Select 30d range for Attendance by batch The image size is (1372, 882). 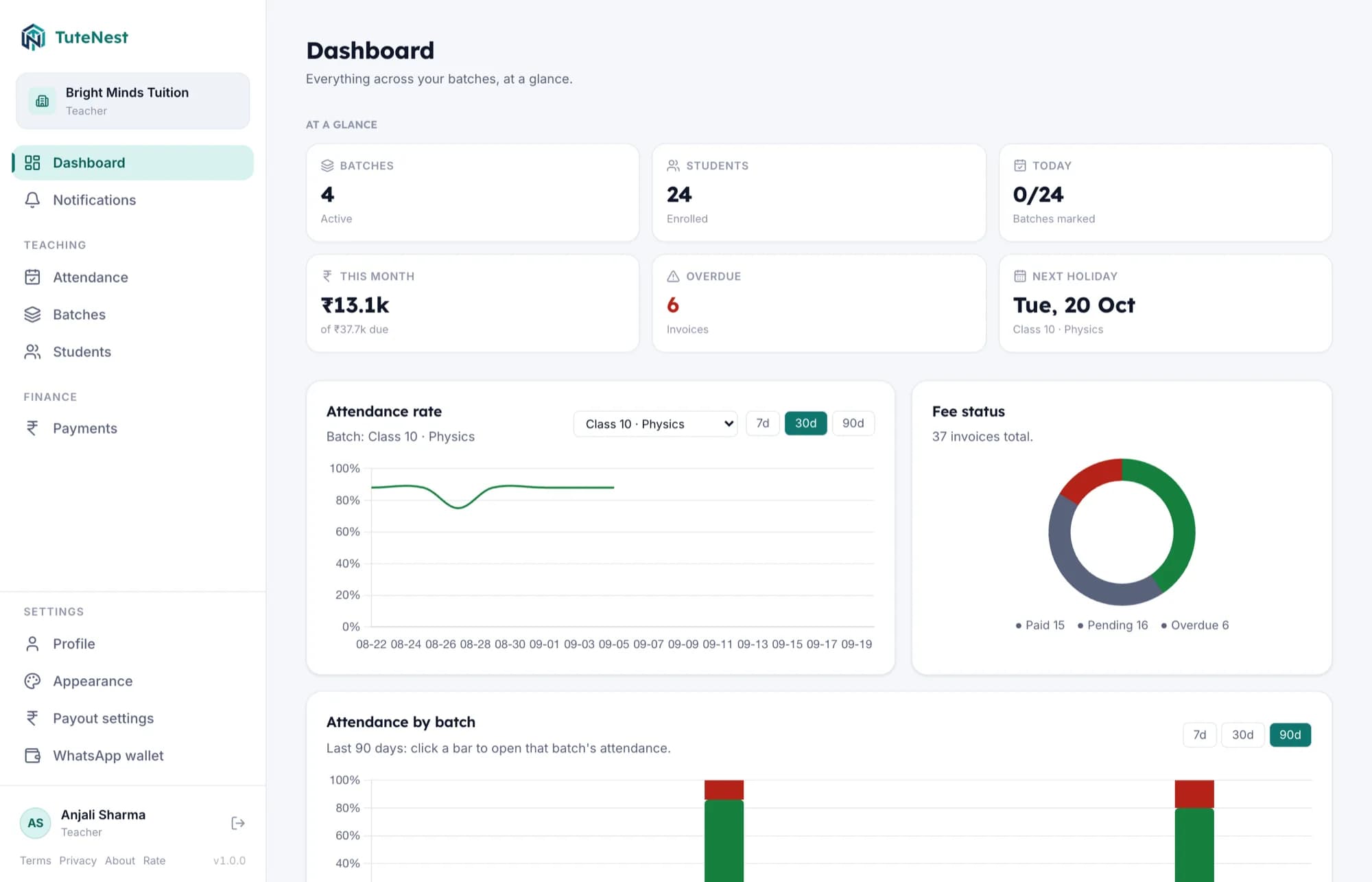1242,735
